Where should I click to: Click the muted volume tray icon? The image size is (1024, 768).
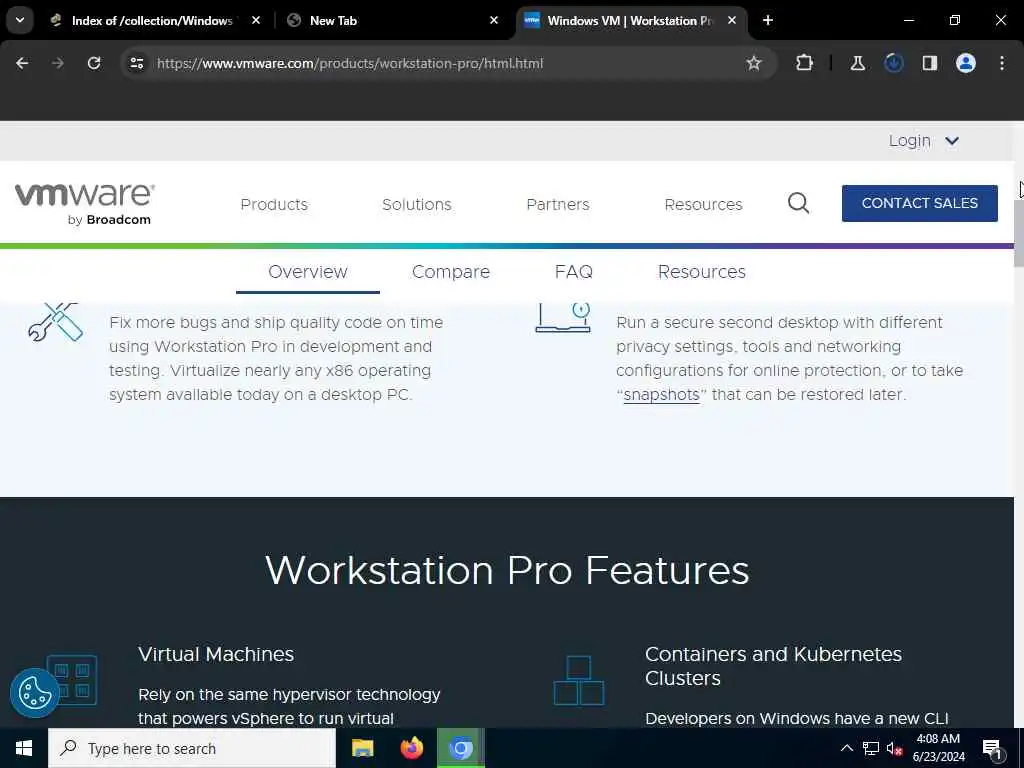pyautogui.click(x=894, y=748)
